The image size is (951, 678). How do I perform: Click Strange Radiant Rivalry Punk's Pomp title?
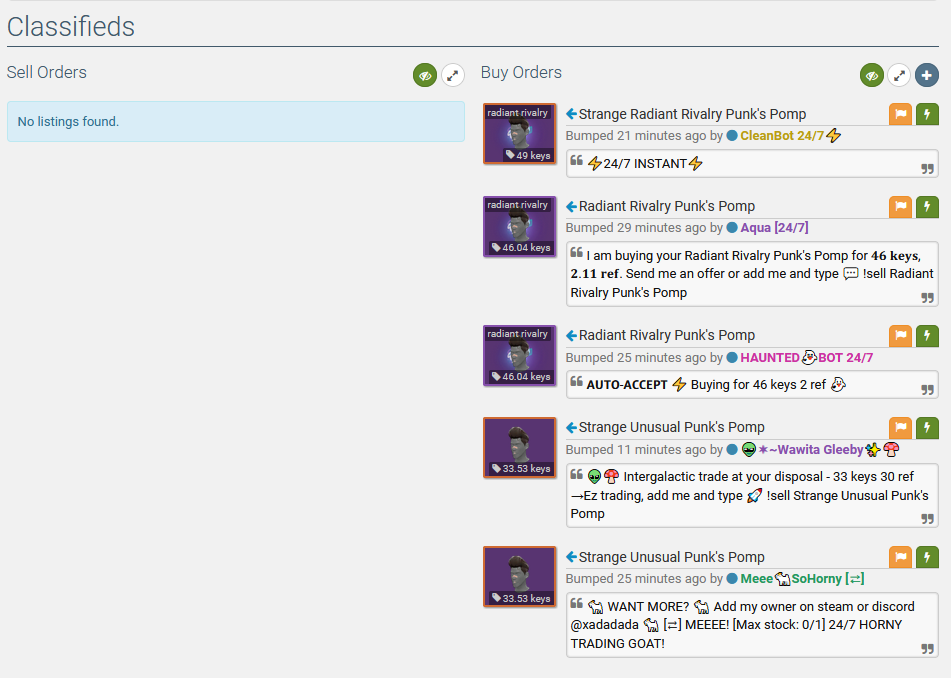click(692, 114)
